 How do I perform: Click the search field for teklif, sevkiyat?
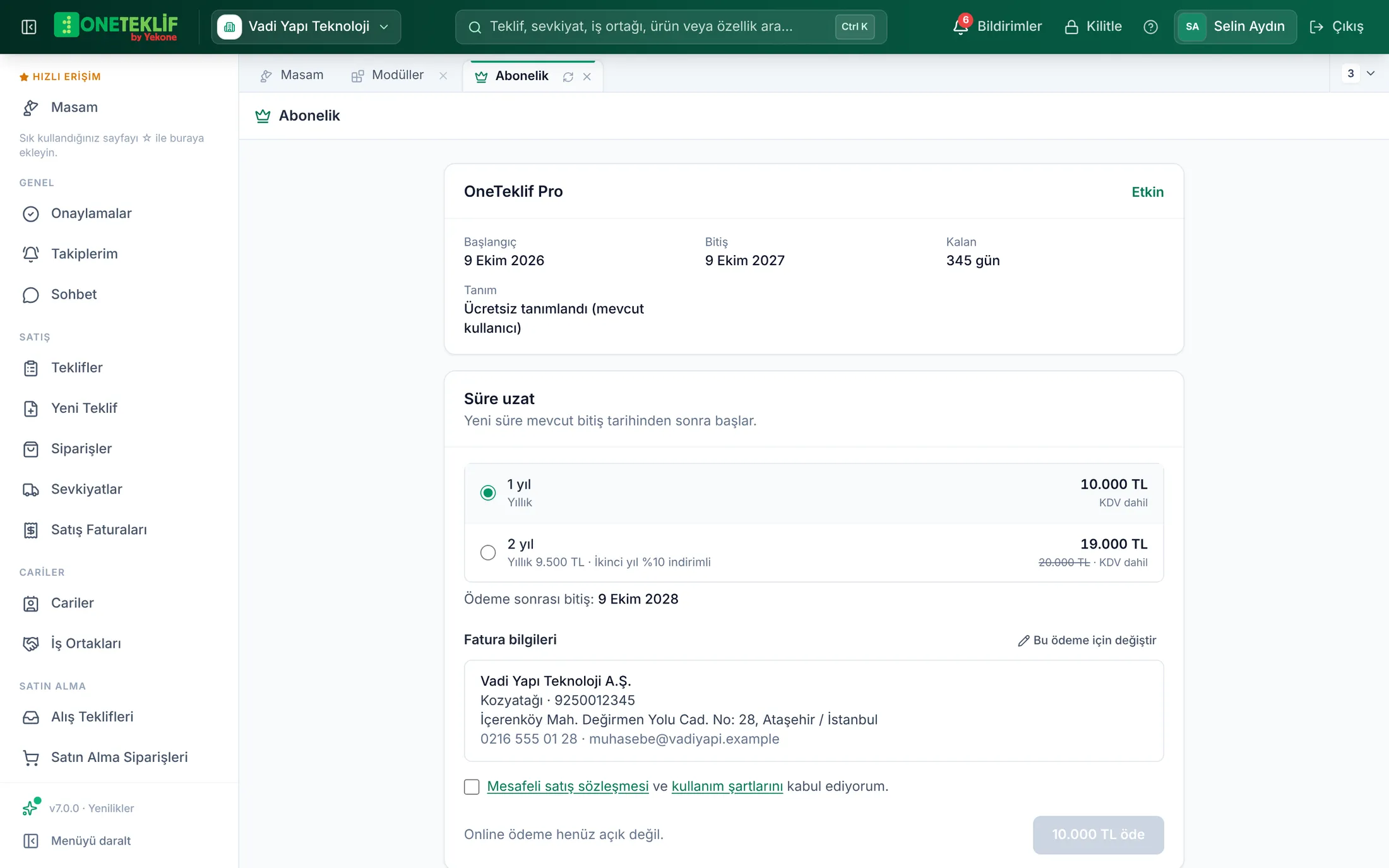(671, 27)
